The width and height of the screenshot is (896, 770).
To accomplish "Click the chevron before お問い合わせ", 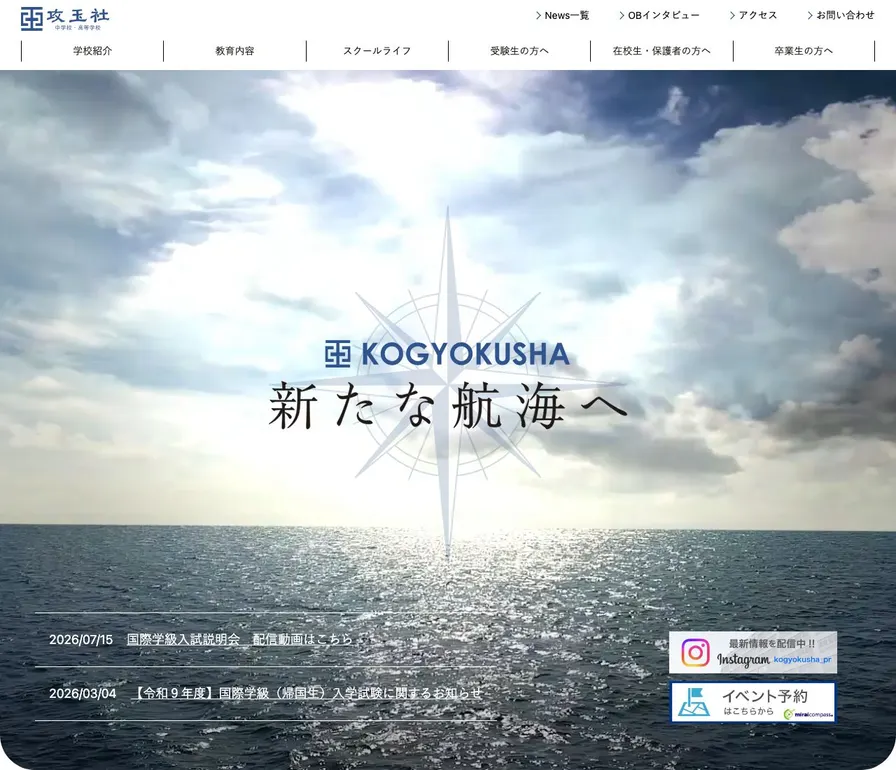I will [810, 15].
